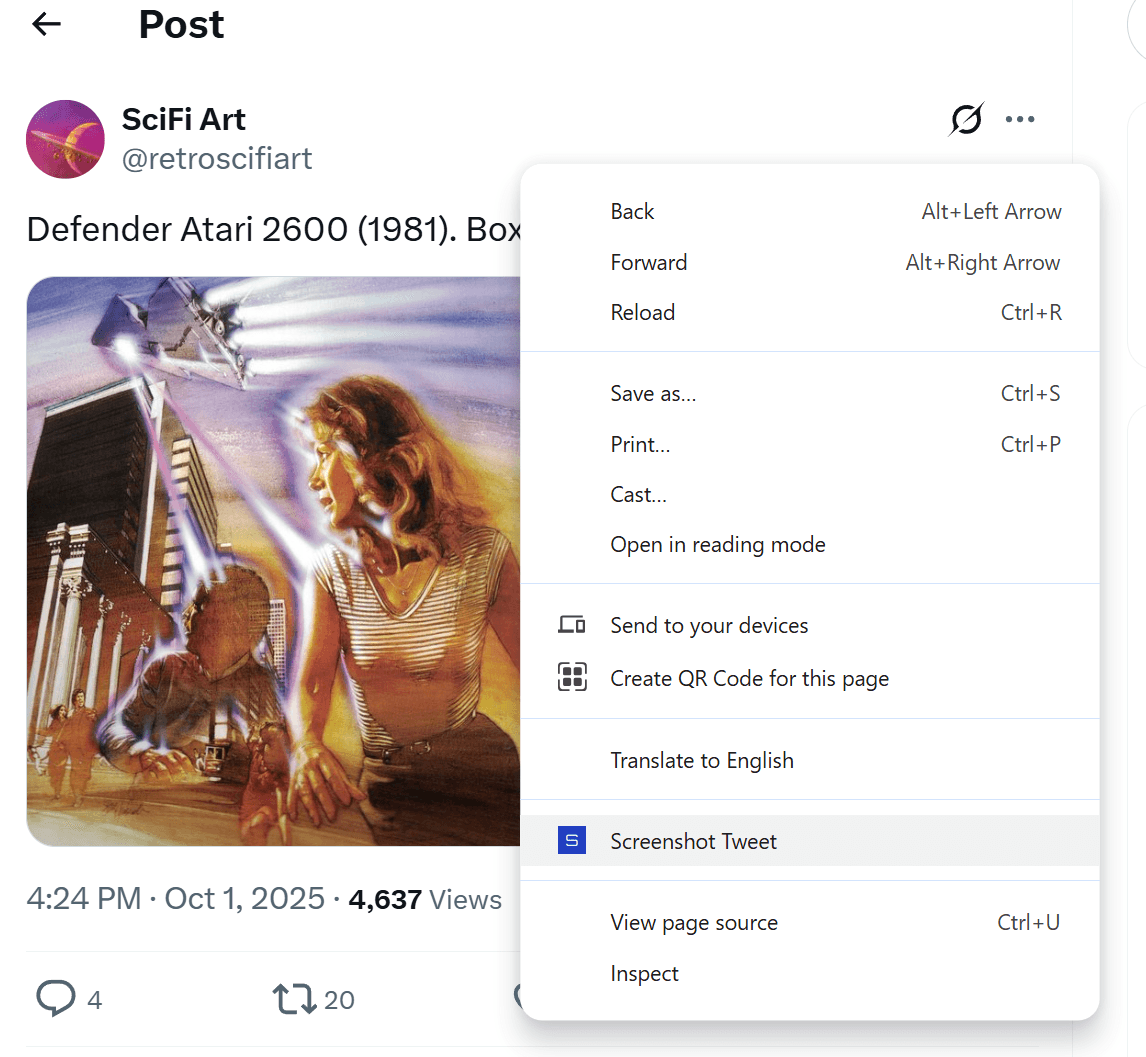
Task: Click the back arrow next to Post
Action: [x=47, y=25]
